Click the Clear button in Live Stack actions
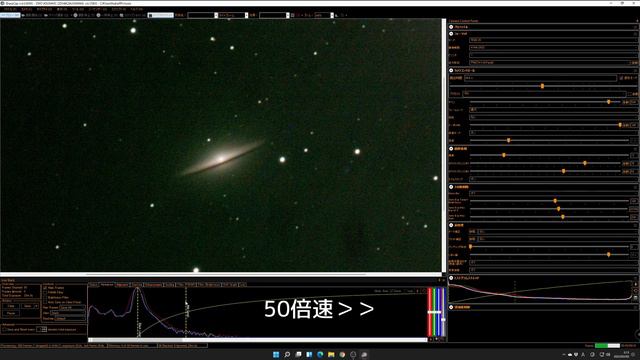 tap(11, 306)
